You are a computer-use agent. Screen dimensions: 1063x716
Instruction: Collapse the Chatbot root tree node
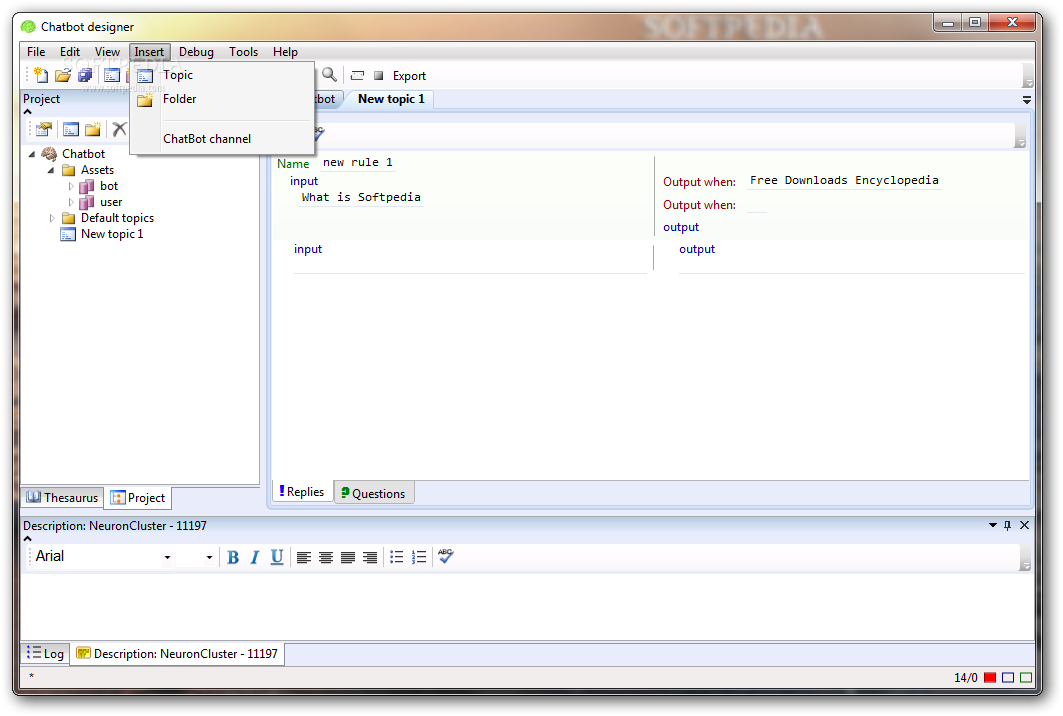(32, 155)
